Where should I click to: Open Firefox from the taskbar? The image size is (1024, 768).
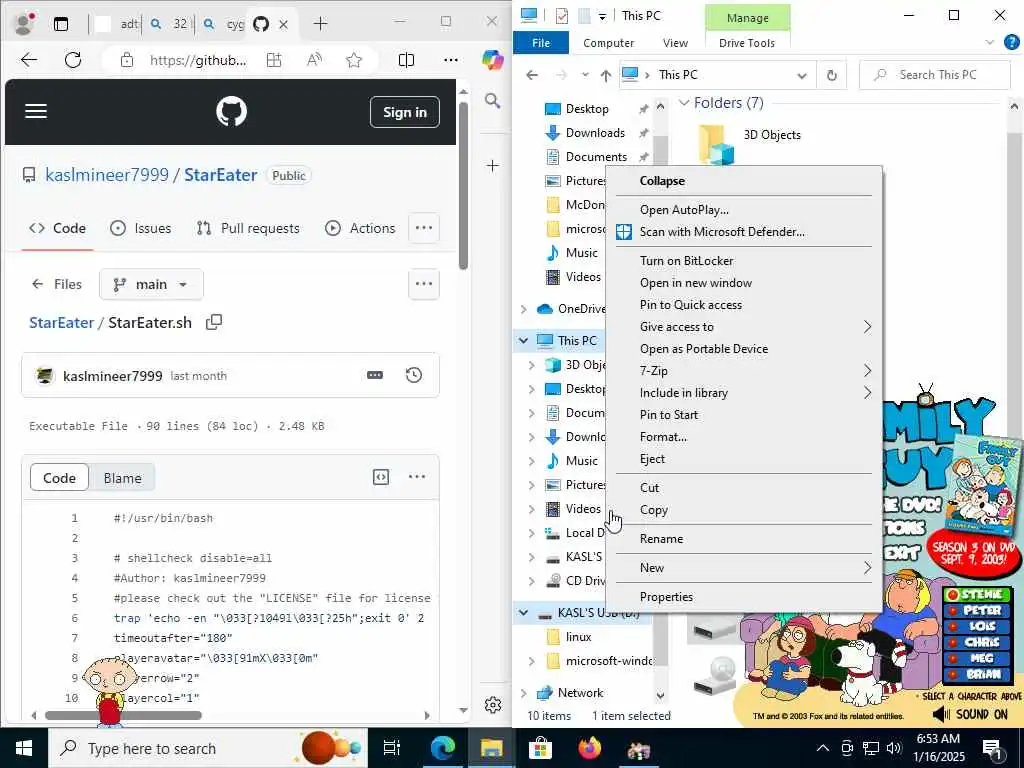[x=590, y=748]
